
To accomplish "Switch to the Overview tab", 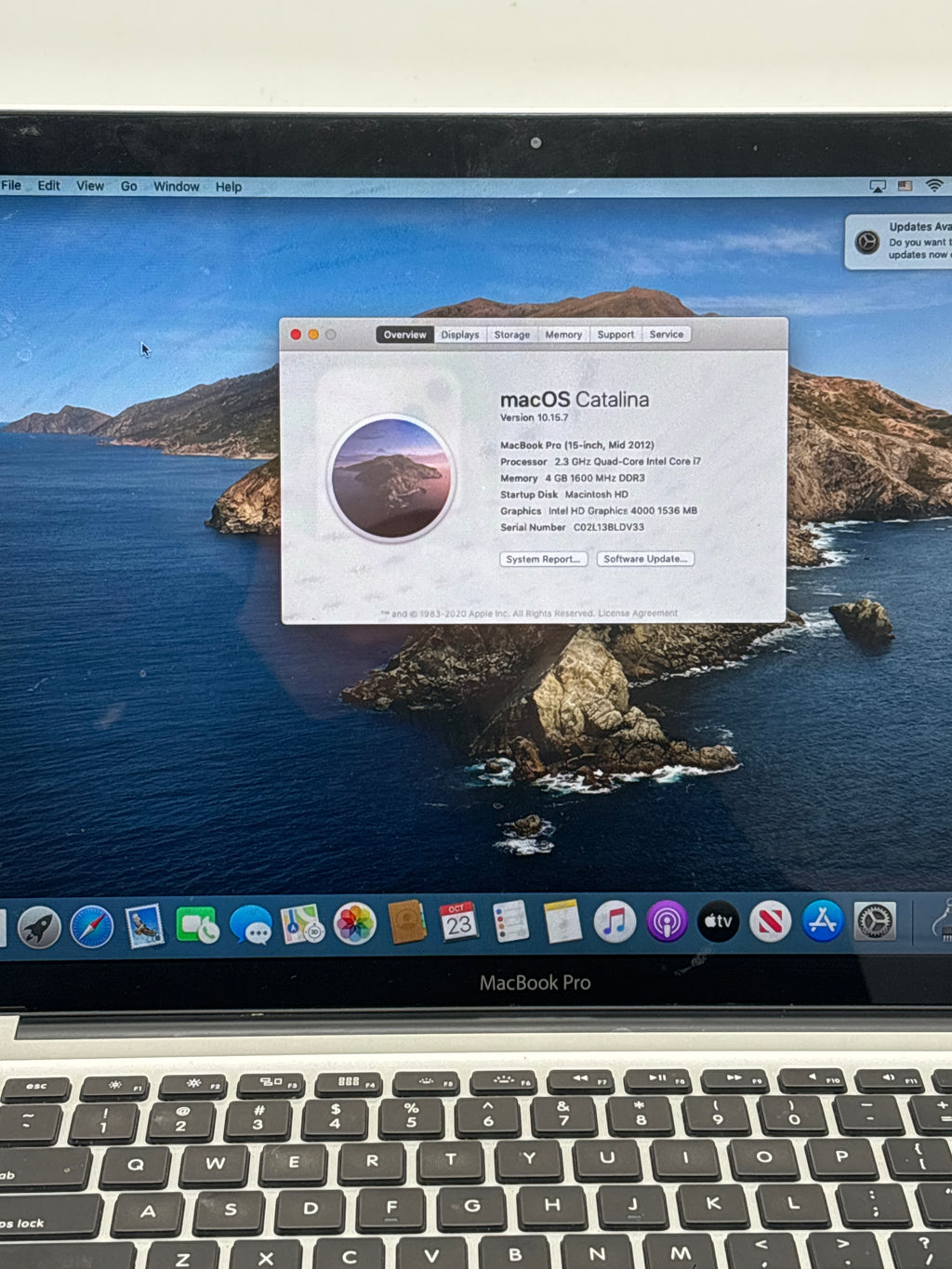I will pos(404,335).
